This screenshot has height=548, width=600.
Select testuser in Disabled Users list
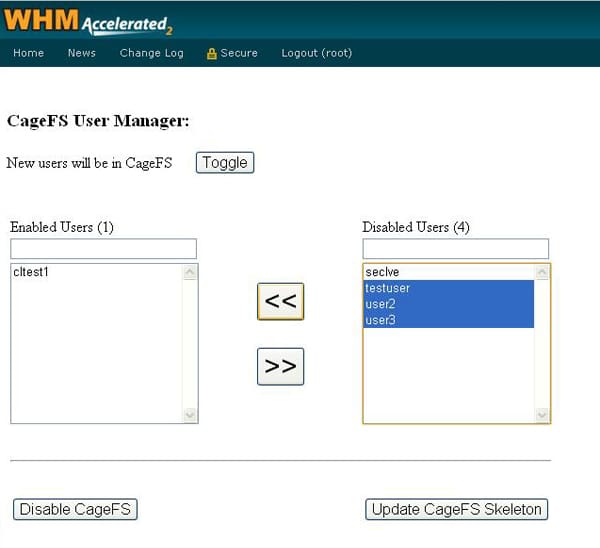[x=449, y=288]
